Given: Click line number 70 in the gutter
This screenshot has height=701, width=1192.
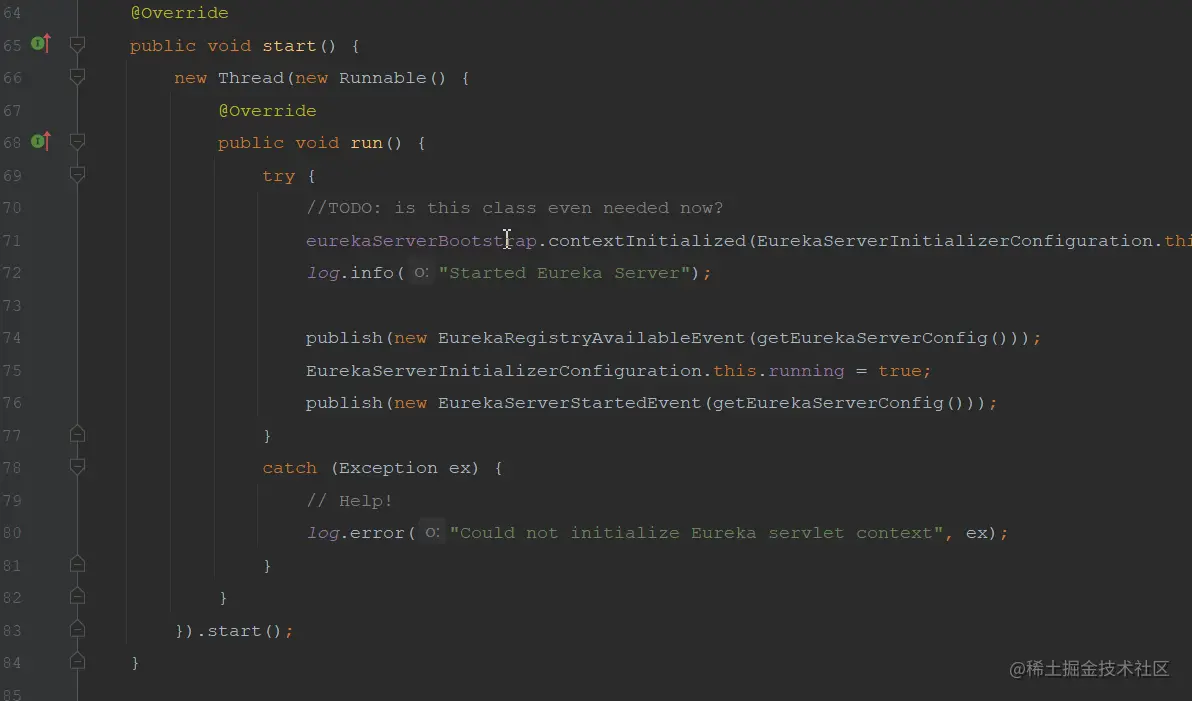Looking at the screenshot, I should coord(12,208).
